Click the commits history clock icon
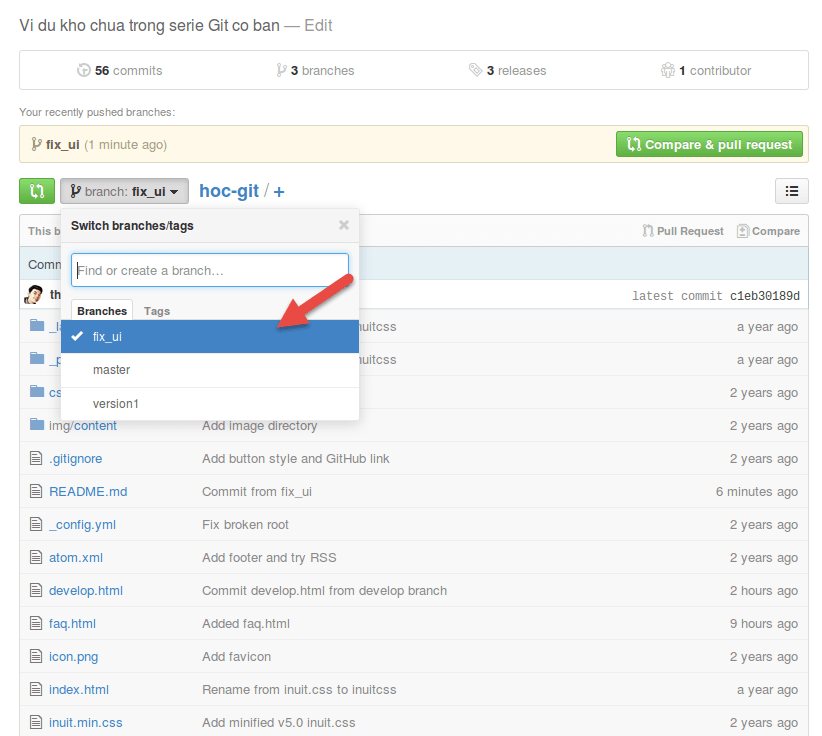This screenshot has width=822, height=736. [84, 70]
